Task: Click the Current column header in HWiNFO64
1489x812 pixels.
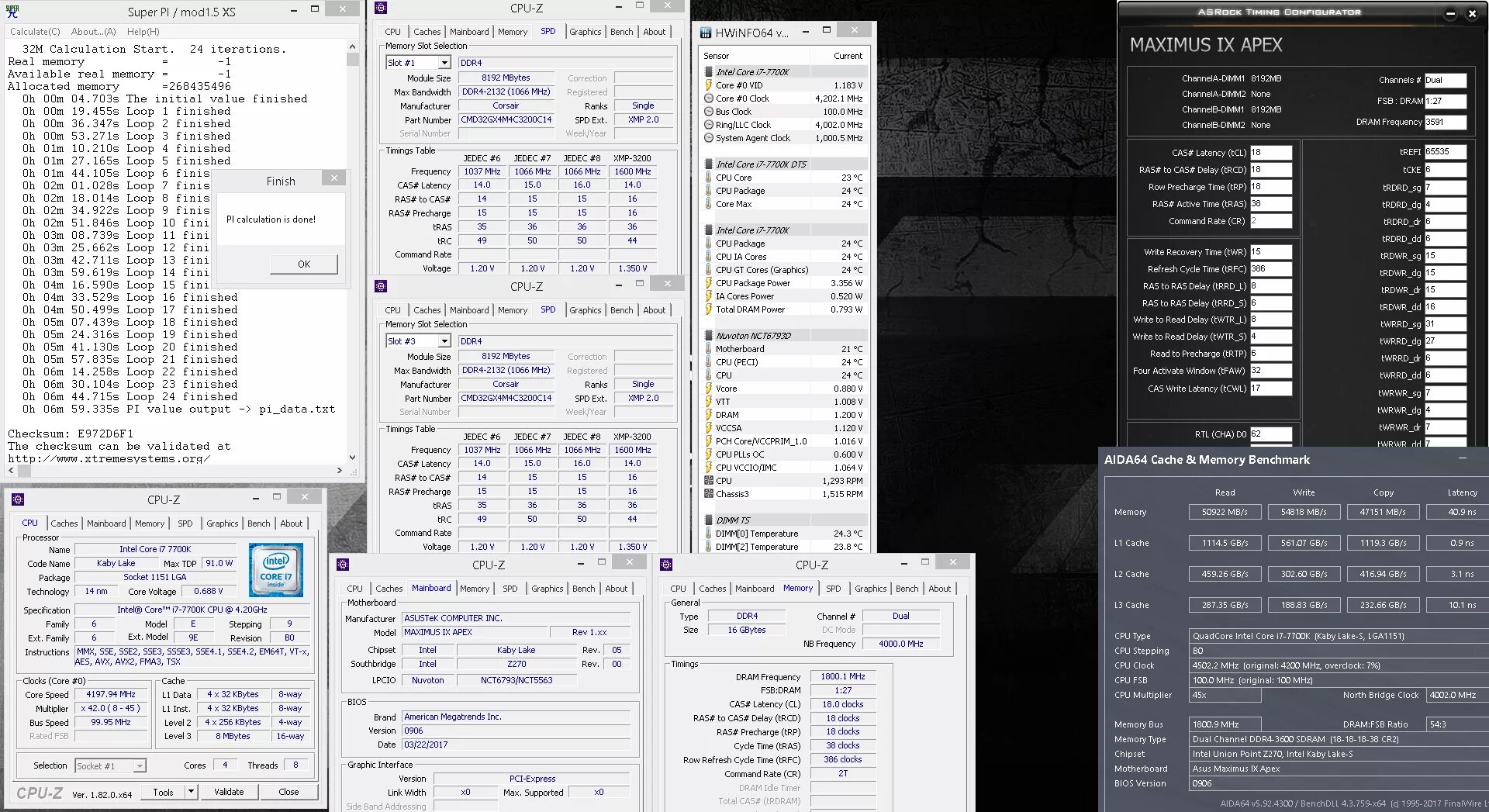Action: (838, 56)
